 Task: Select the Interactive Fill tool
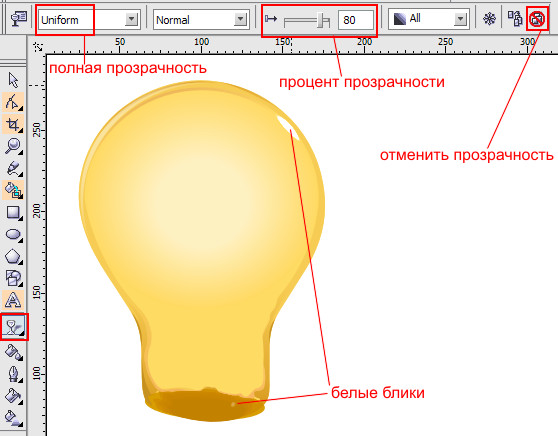pyautogui.click(x=13, y=418)
